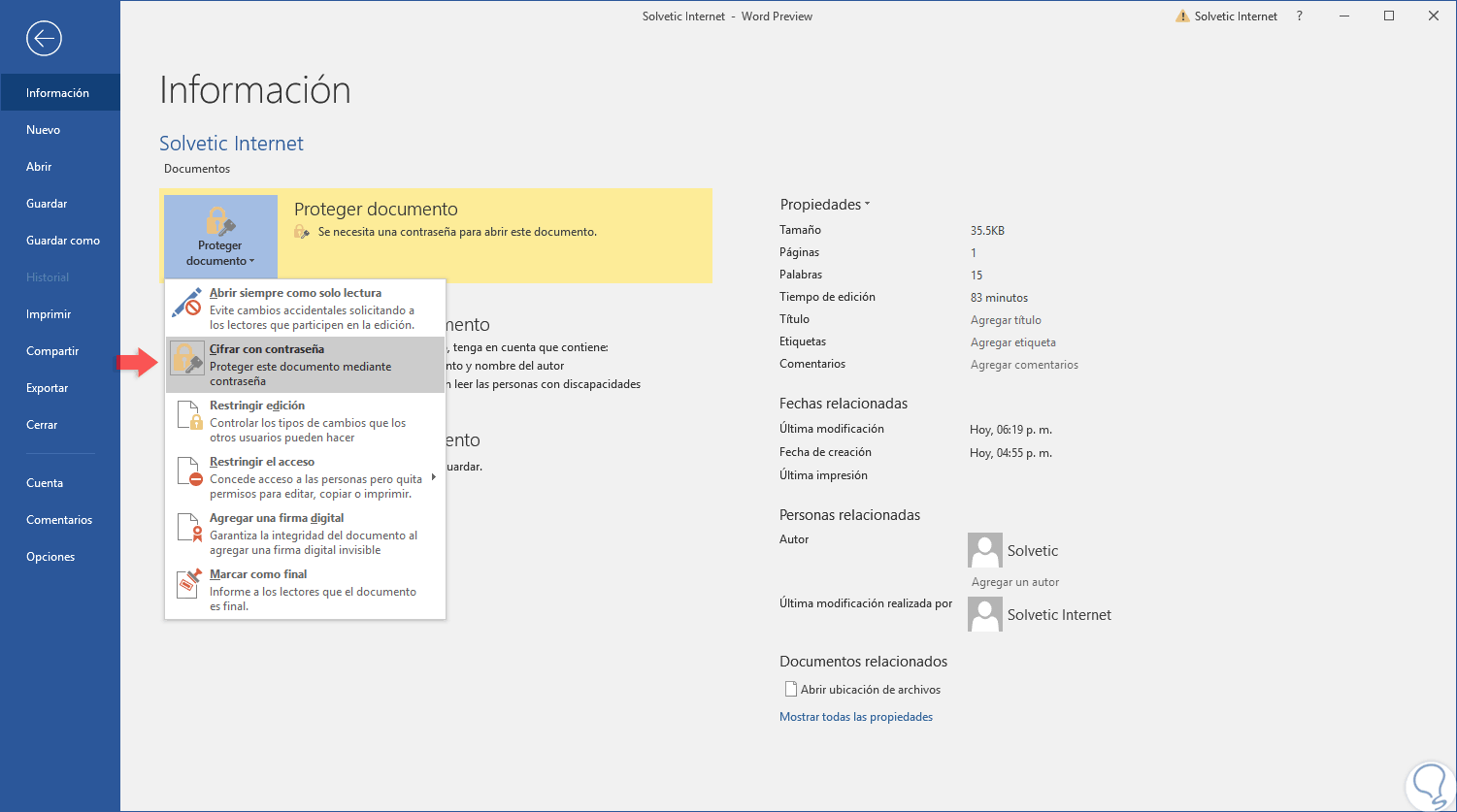This screenshot has height=812, width=1457.
Task: Switch to the Imprimir tab
Action: 60,314
